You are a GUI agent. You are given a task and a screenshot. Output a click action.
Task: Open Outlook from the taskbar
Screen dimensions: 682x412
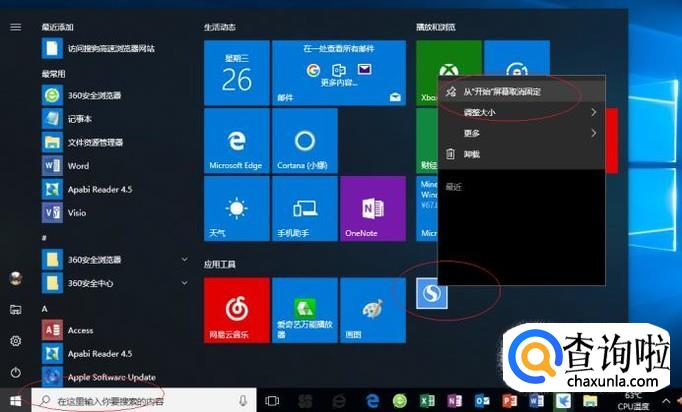tap(482, 401)
